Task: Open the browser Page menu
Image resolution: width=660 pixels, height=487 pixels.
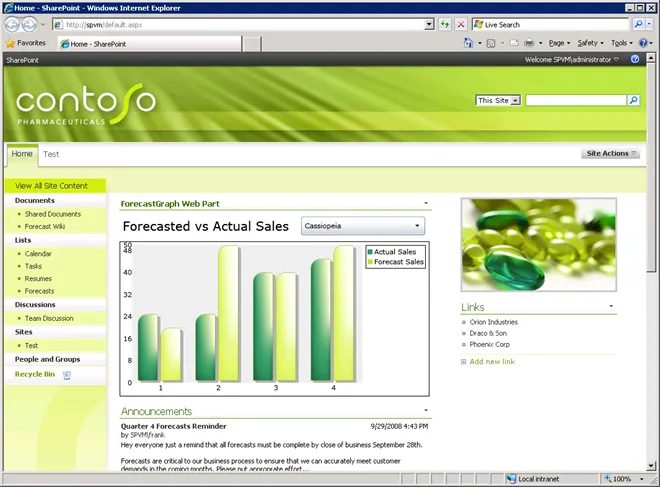Action: pyautogui.click(x=559, y=44)
